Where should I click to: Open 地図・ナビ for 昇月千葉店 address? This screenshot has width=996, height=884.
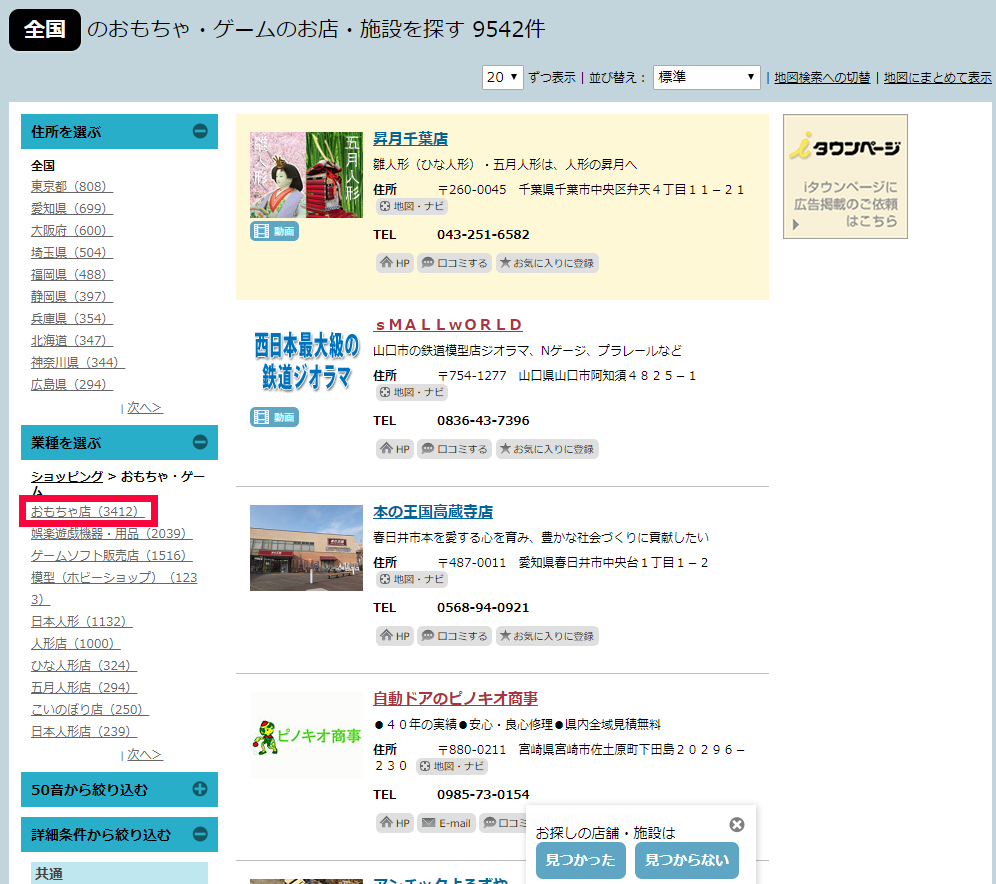(x=412, y=207)
